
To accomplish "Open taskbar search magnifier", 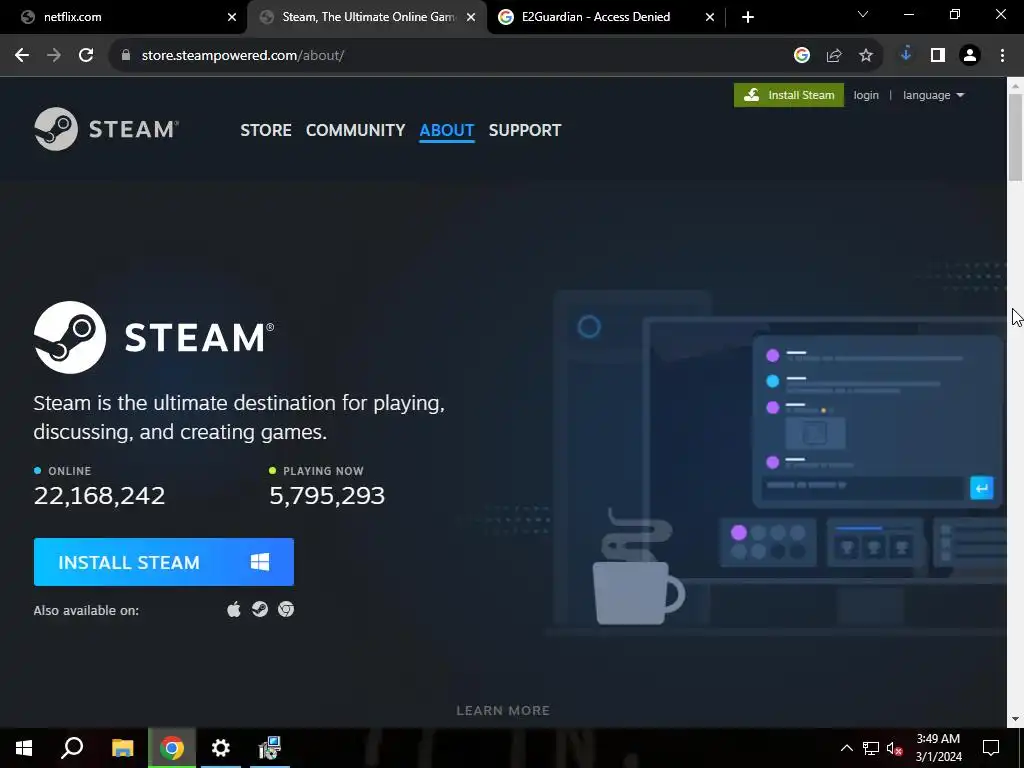I will click(72, 748).
